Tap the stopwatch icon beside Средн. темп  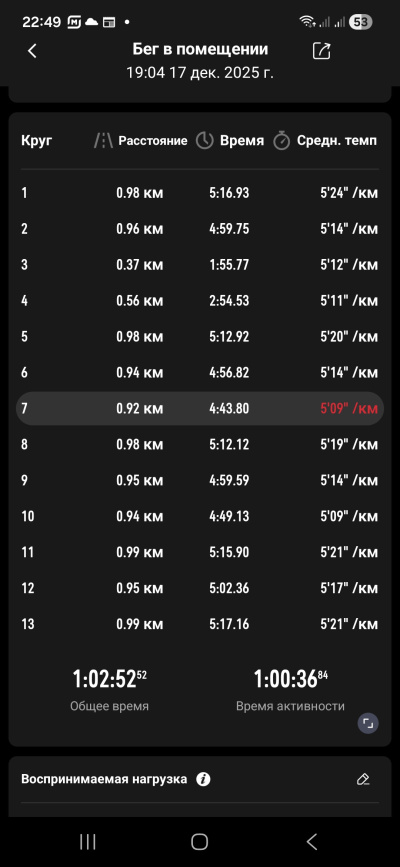click(x=282, y=140)
